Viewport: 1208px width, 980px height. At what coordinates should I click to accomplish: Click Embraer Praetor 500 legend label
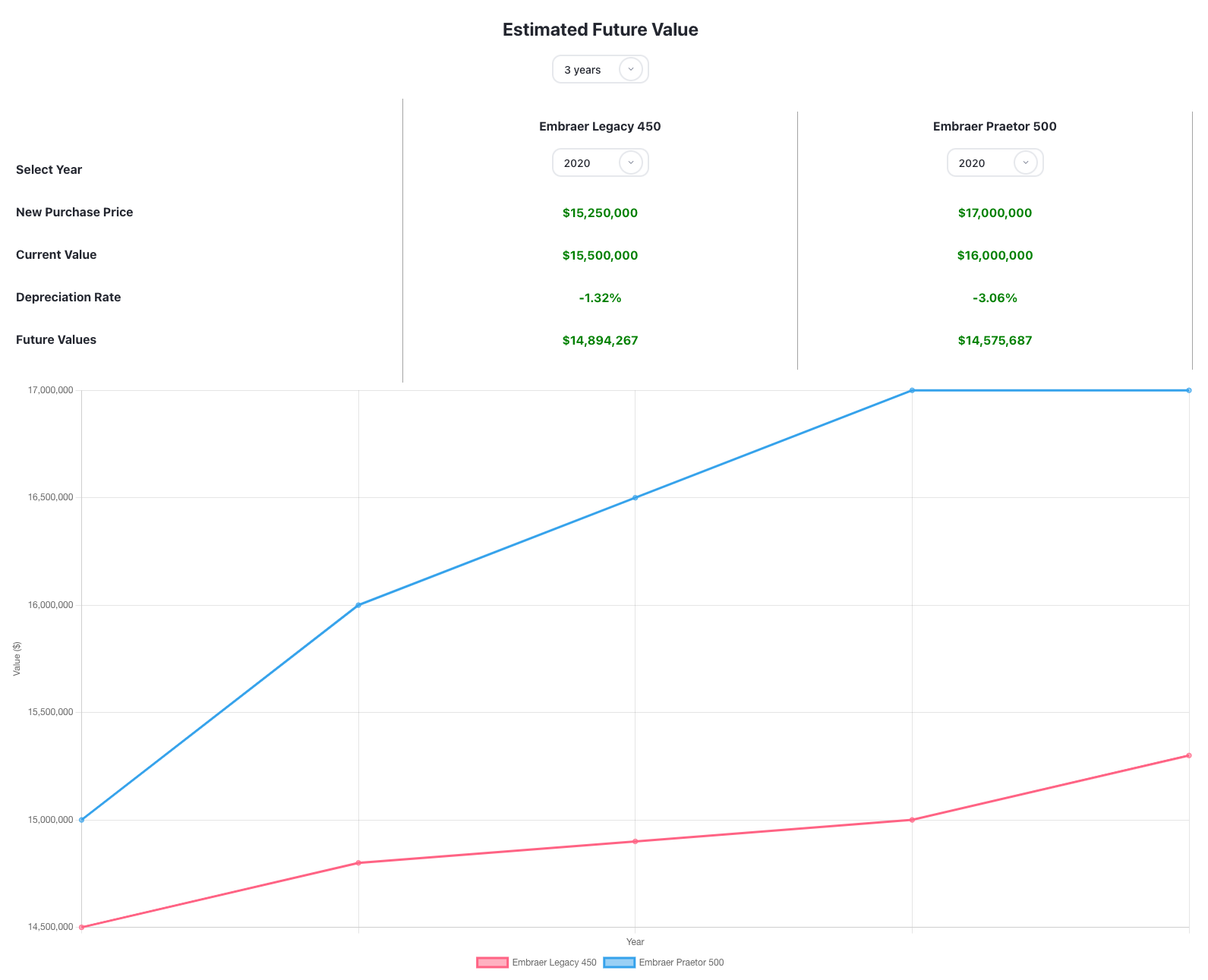[x=681, y=963]
